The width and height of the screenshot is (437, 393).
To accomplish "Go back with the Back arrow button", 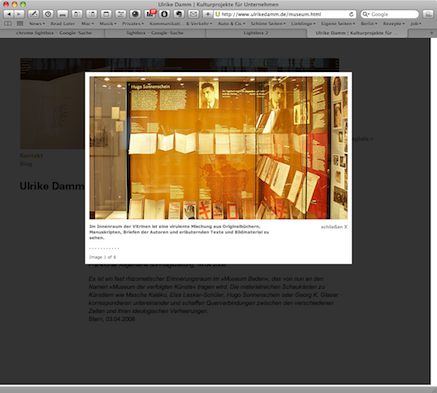I will pyautogui.click(x=9, y=14).
